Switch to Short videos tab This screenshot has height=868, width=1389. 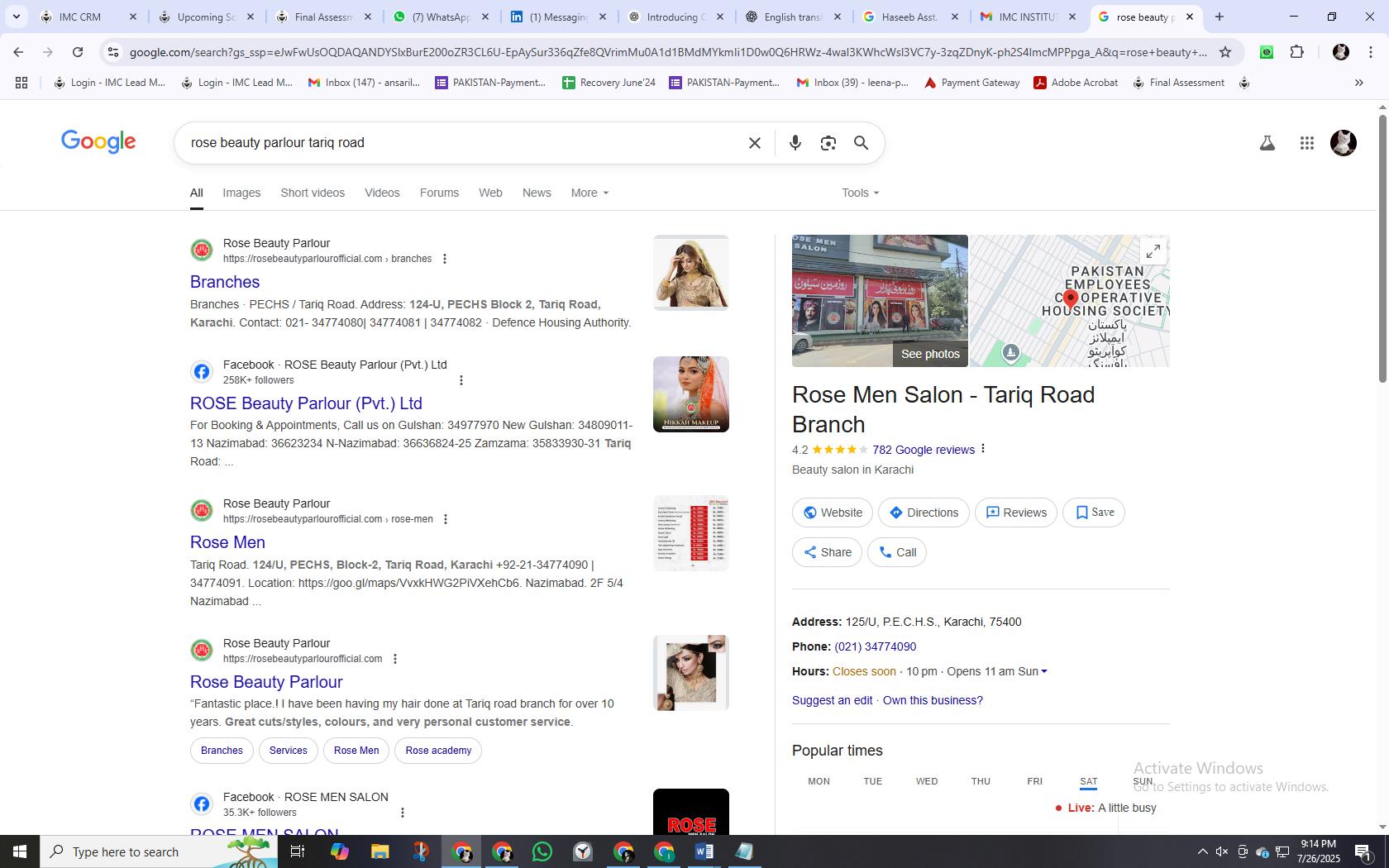click(x=313, y=193)
